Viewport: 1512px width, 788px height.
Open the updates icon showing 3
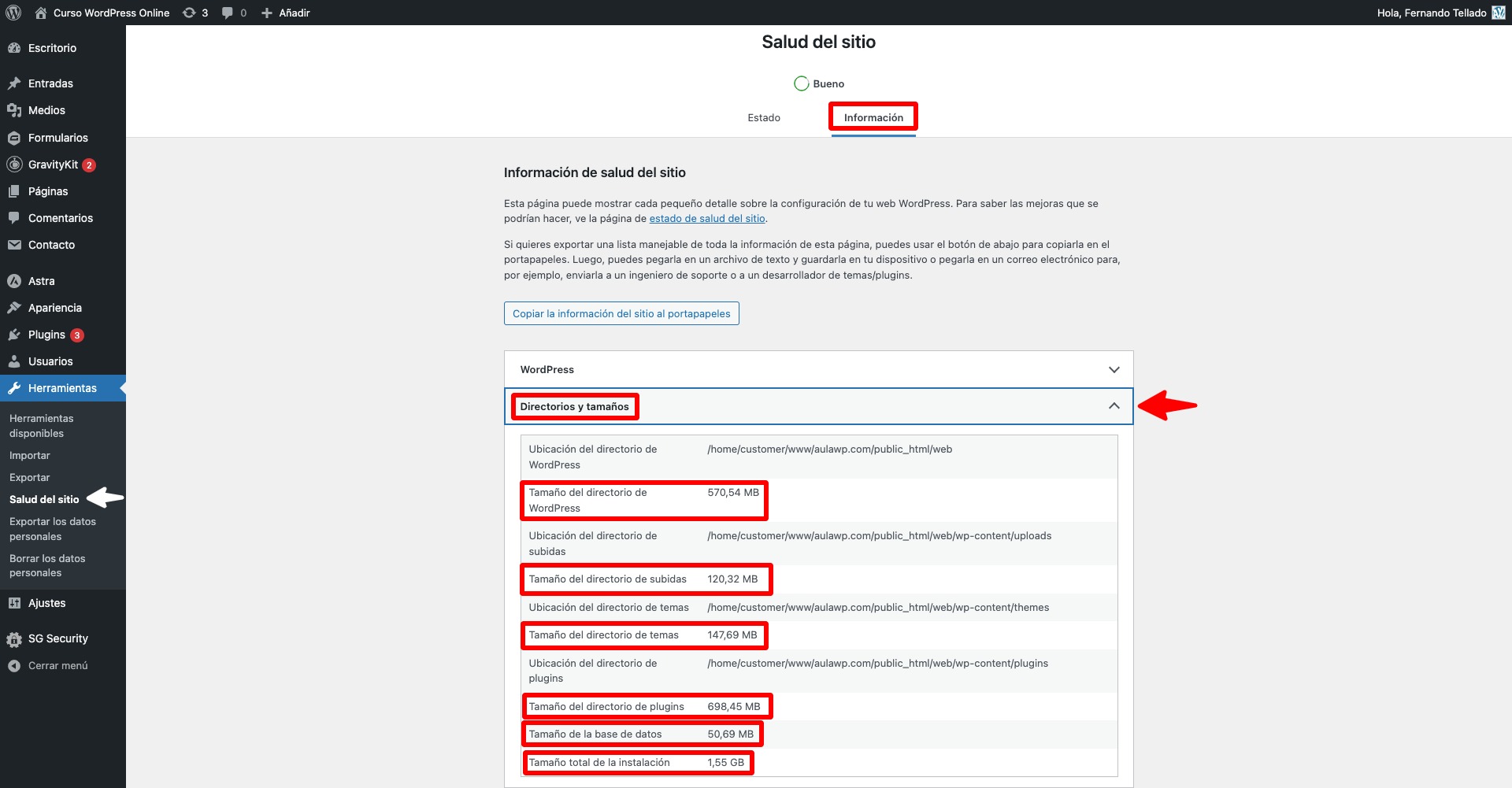(x=189, y=13)
